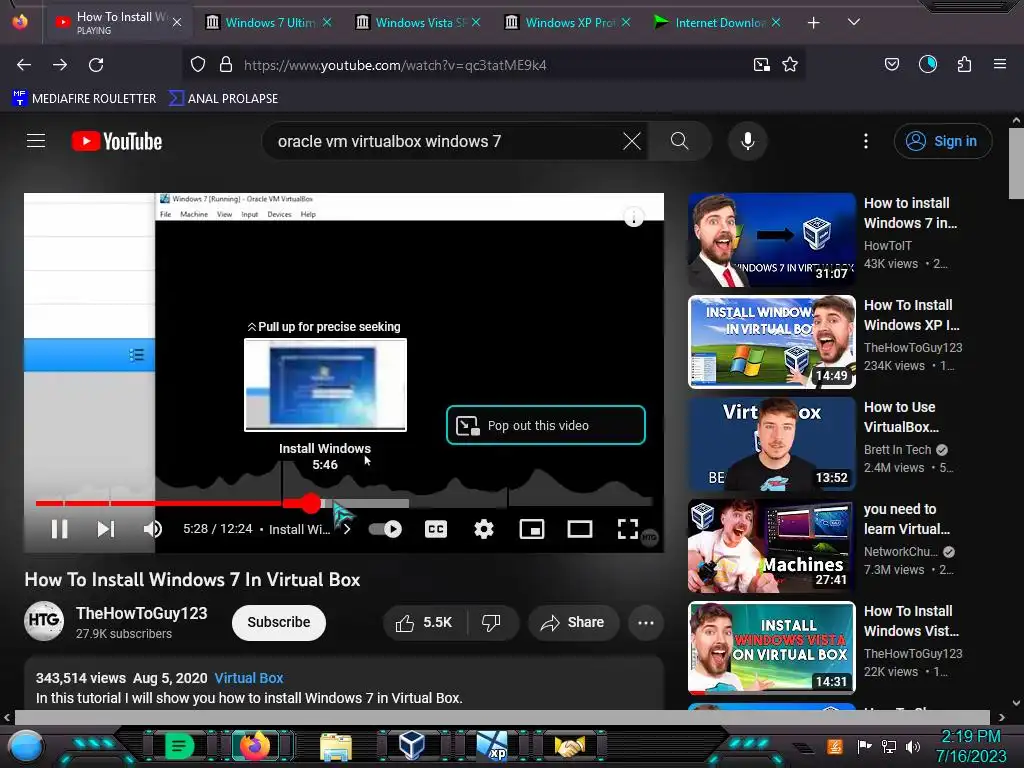1024x768 pixels.
Task: Skip to the next video
Action: (106, 529)
